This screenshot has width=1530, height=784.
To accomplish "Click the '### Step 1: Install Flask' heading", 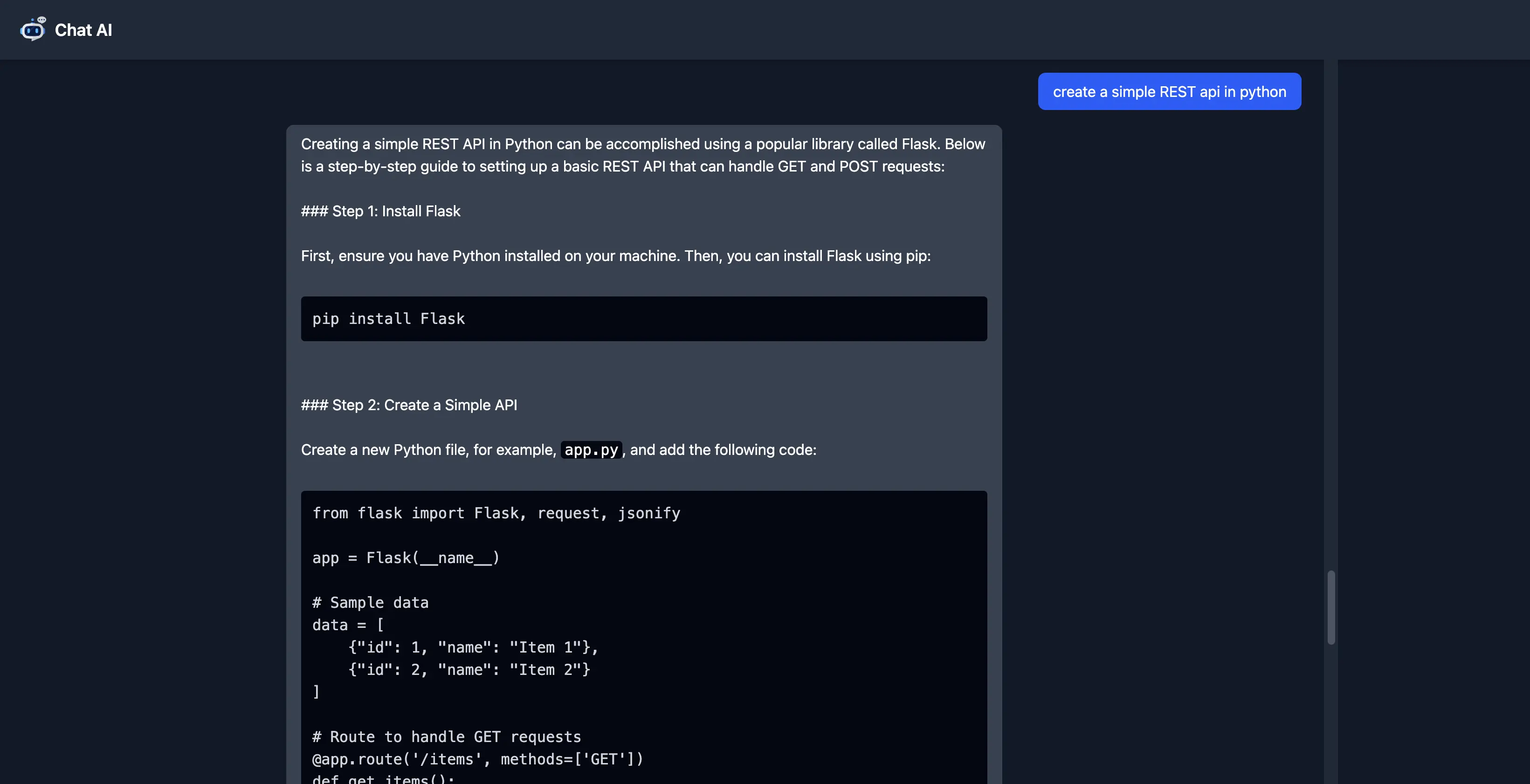I will [x=380, y=211].
